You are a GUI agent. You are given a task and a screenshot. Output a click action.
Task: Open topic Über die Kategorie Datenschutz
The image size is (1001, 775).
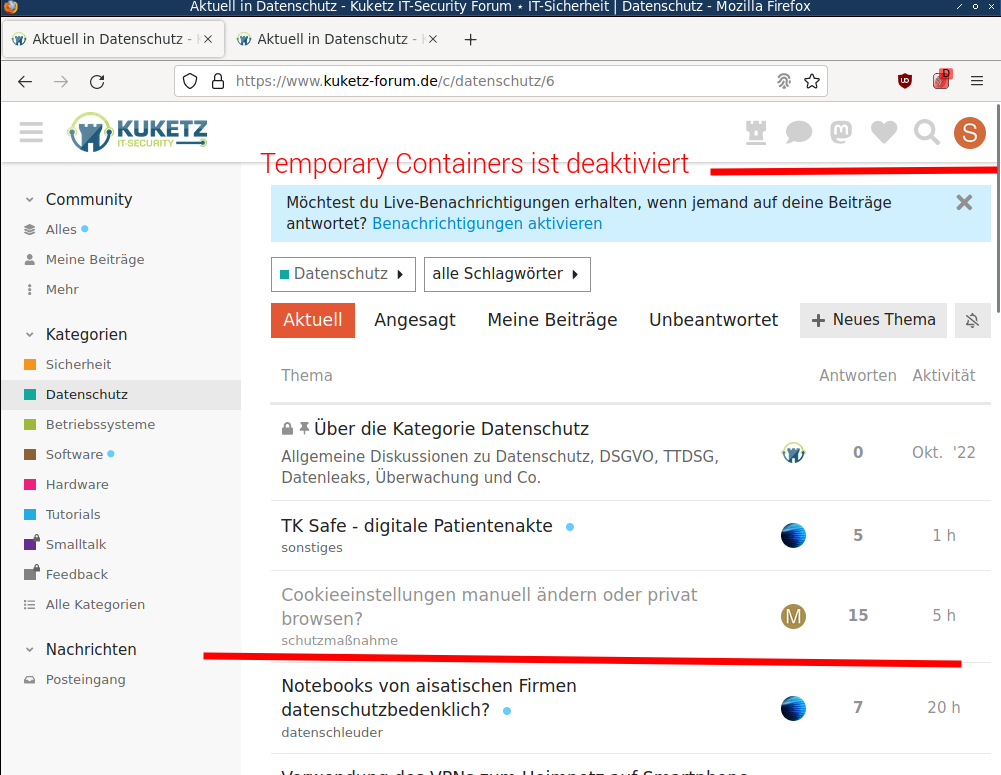tap(451, 428)
